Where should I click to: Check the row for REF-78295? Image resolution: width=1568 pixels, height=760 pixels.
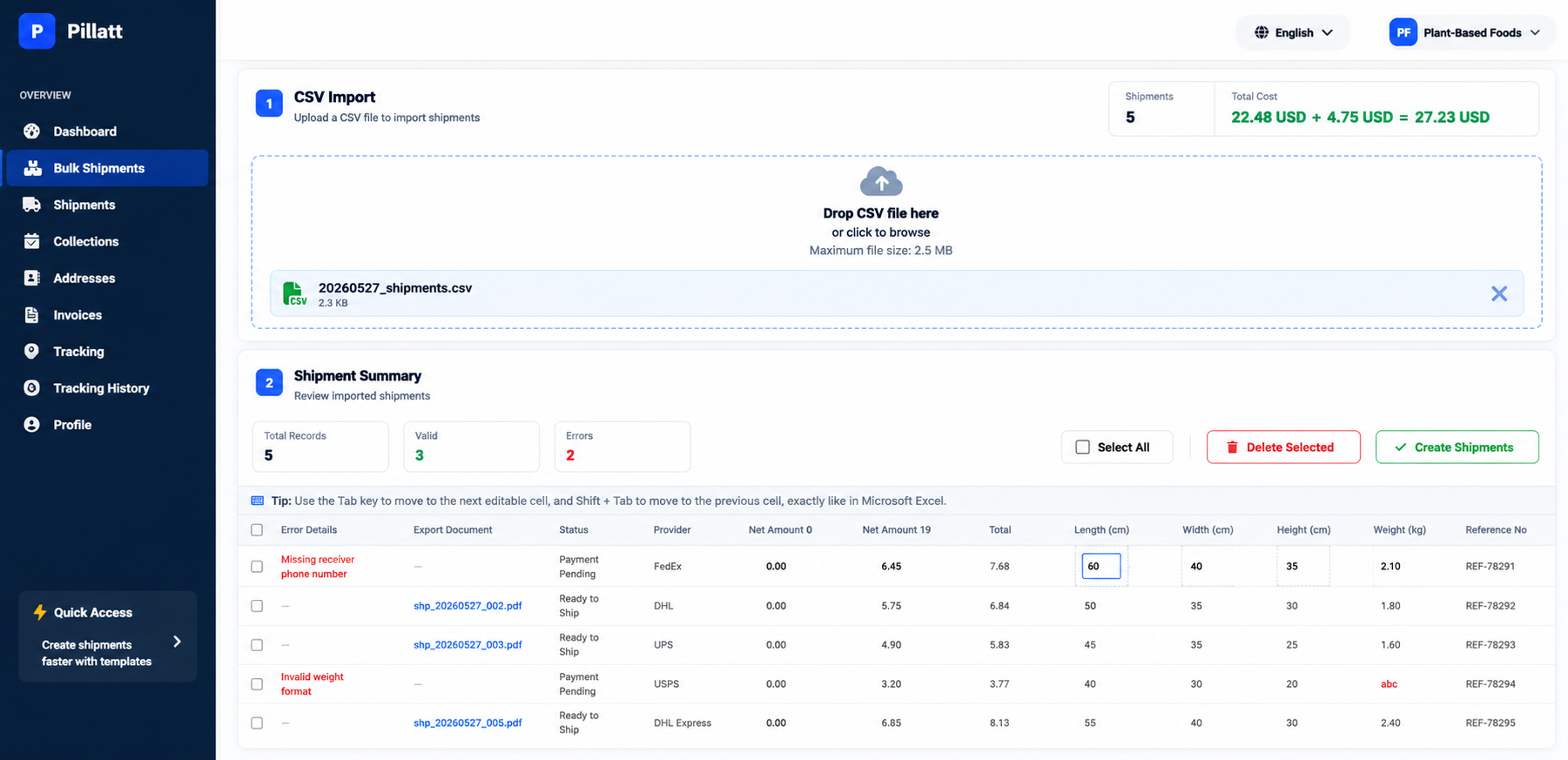(x=257, y=723)
